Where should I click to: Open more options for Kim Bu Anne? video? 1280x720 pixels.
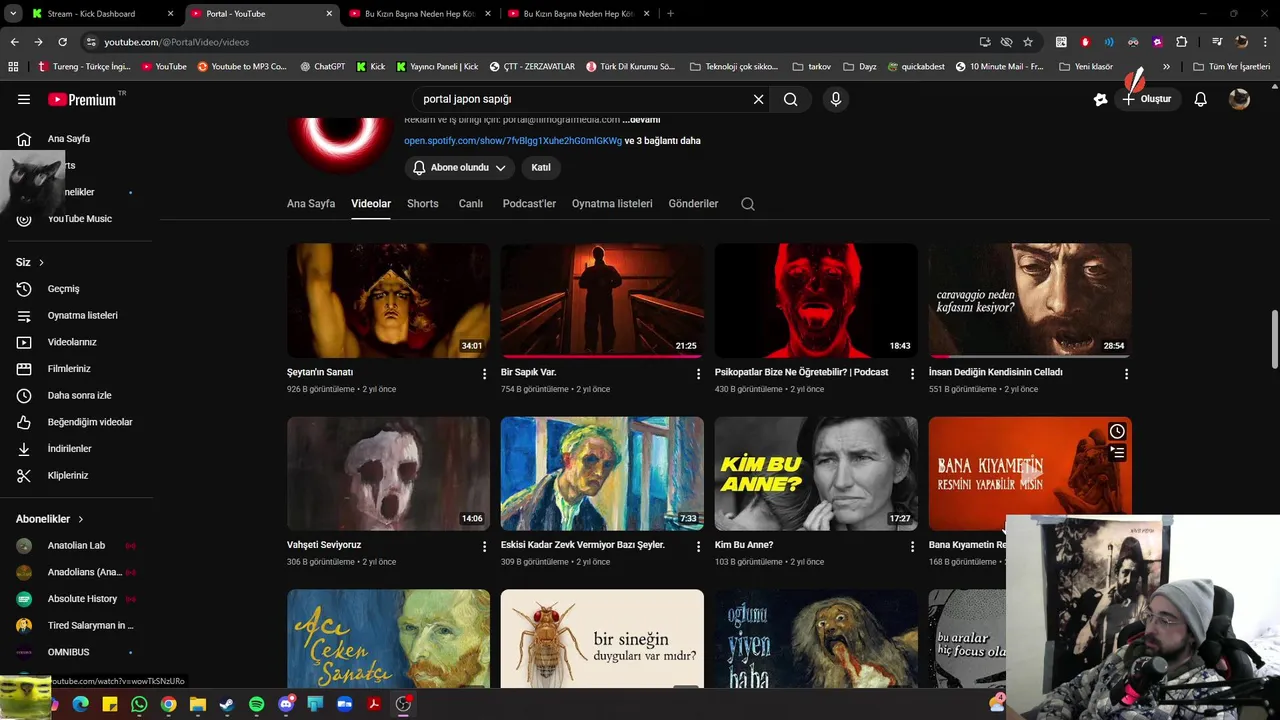(x=912, y=546)
